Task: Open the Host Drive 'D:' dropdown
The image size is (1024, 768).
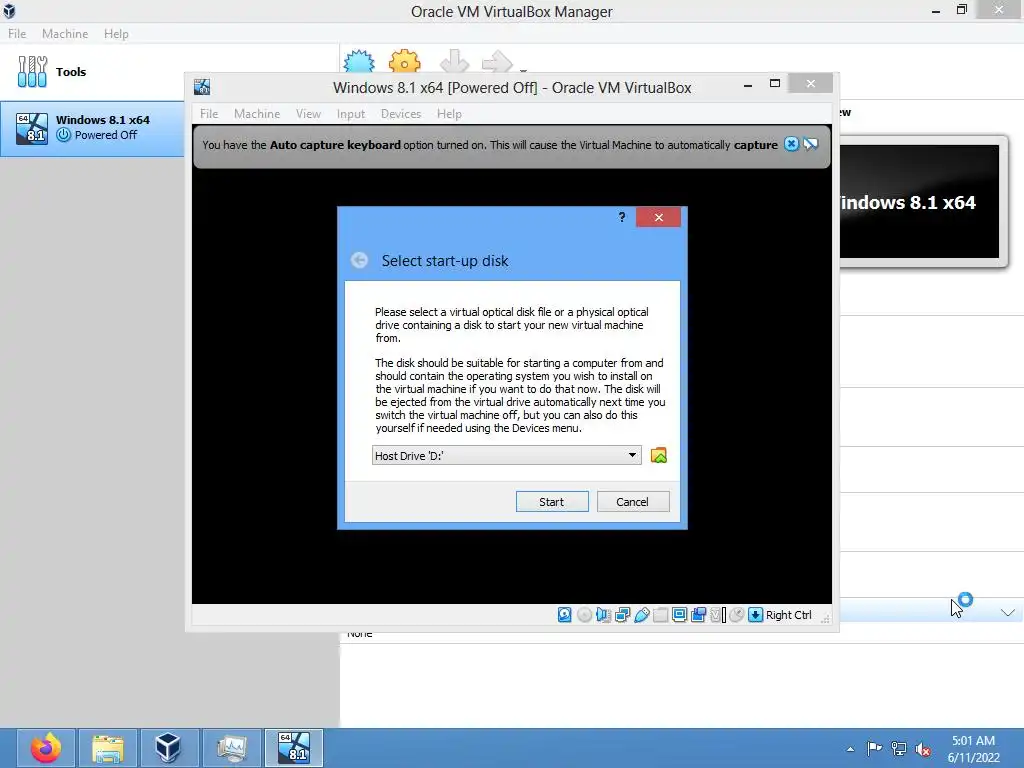Action: pyautogui.click(x=506, y=455)
